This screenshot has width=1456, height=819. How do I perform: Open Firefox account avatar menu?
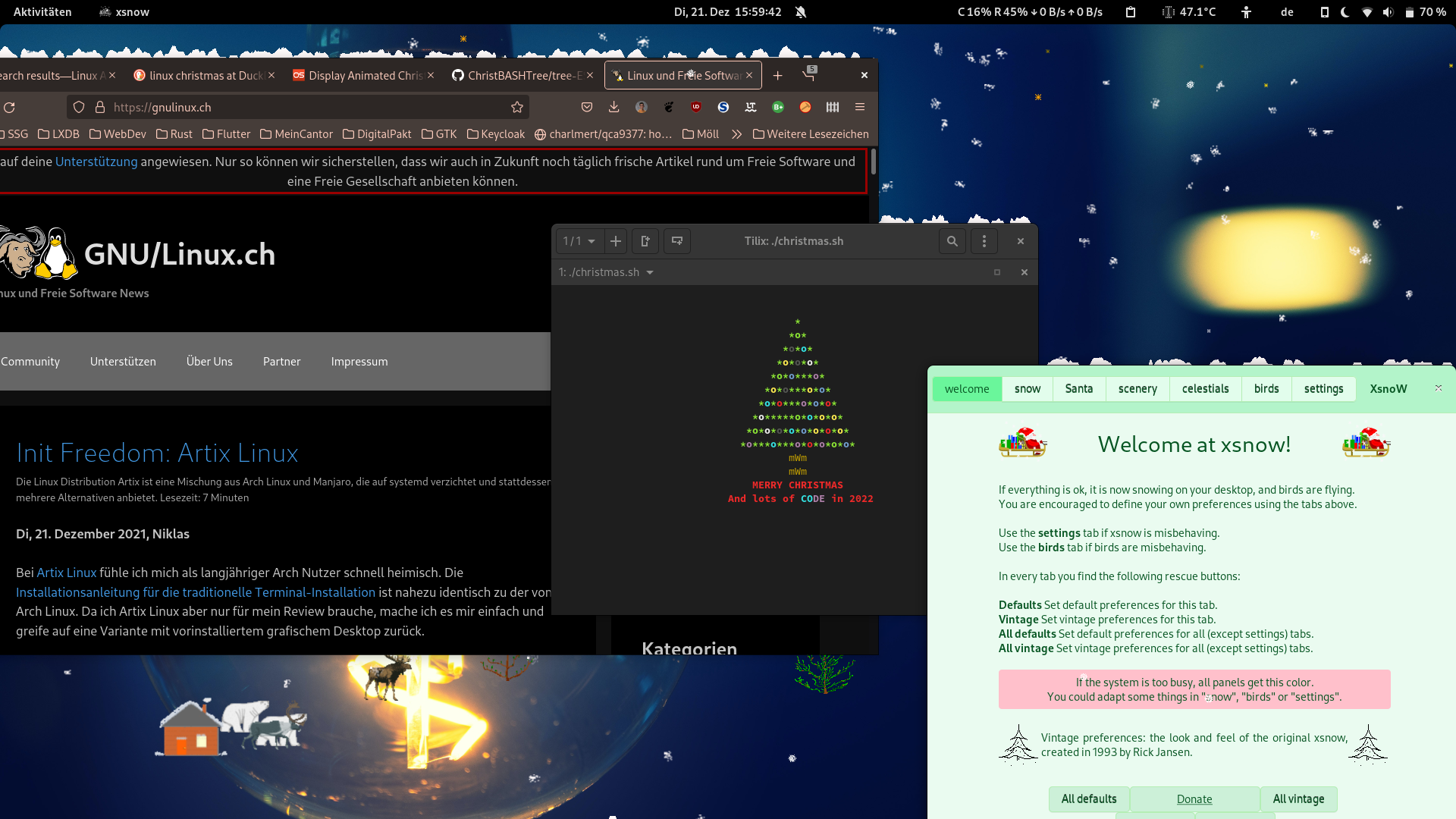642,108
